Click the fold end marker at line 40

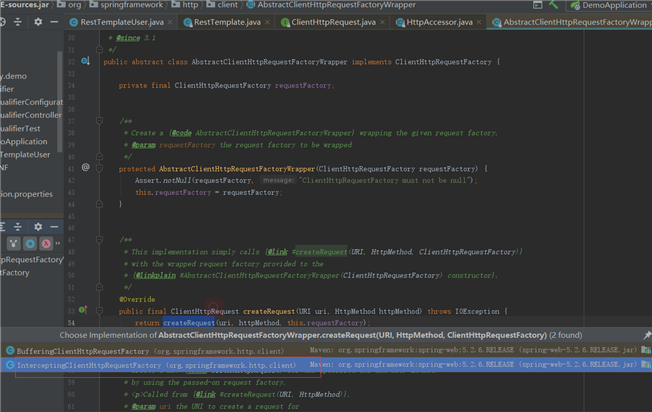pyautogui.click(x=99, y=156)
